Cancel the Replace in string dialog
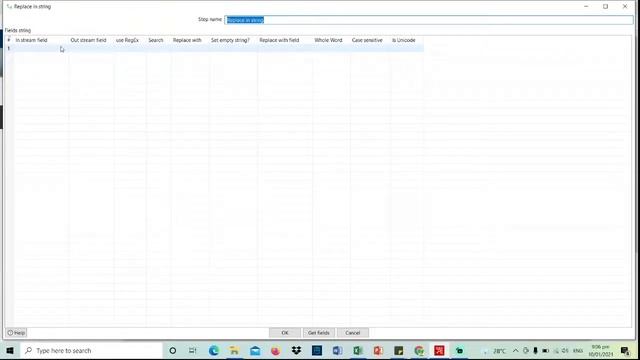This screenshot has width=640, height=360. pyautogui.click(x=353, y=333)
